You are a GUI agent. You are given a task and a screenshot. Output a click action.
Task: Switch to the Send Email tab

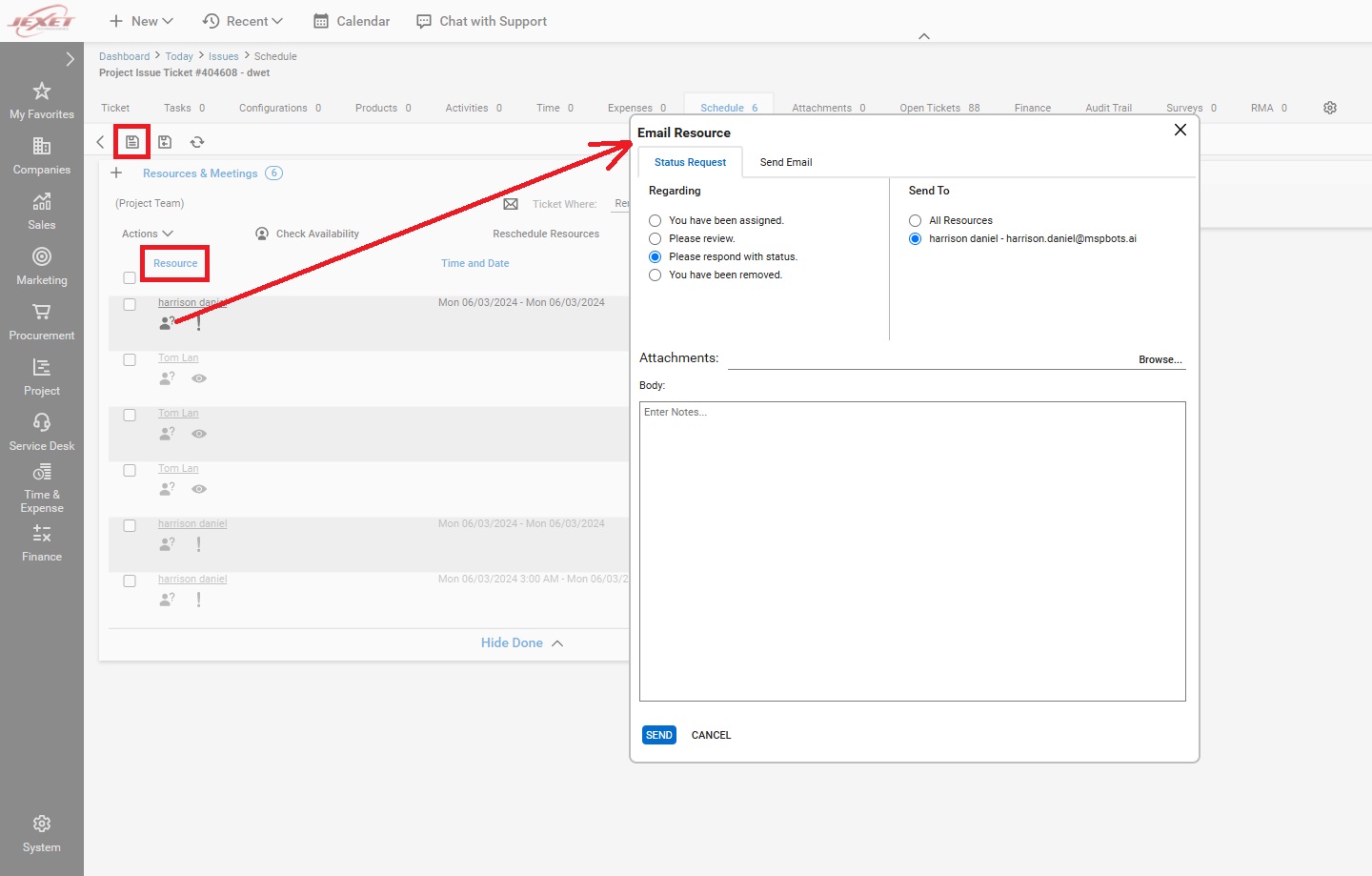coord(785,163)
